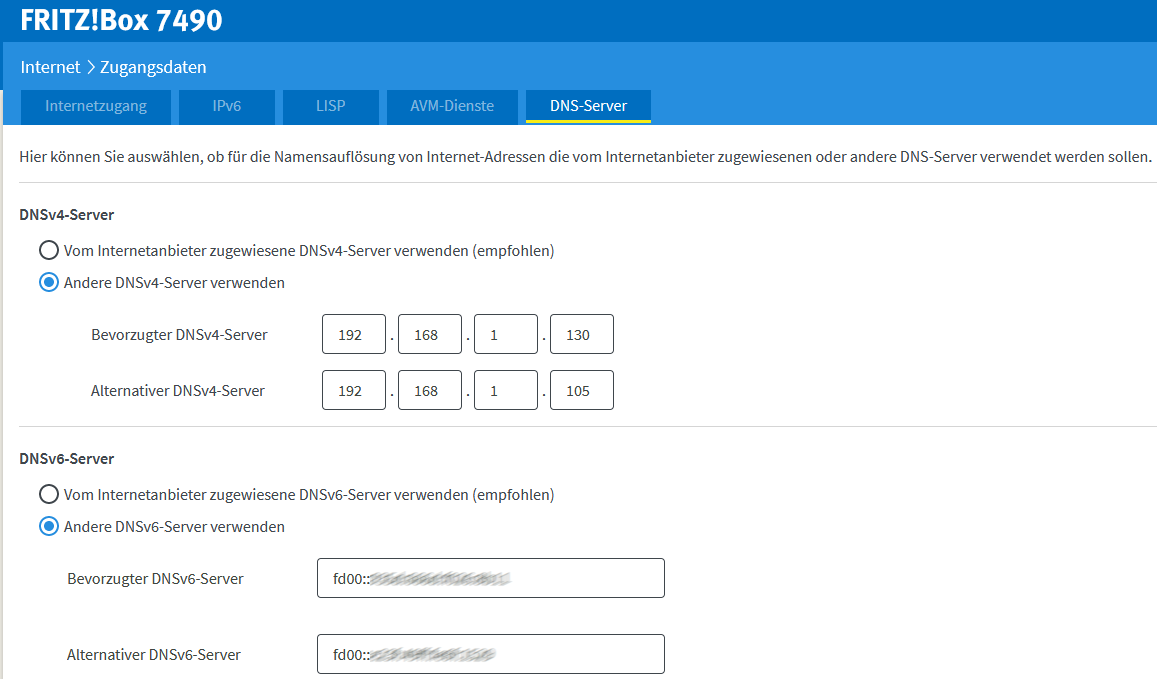Click second octet 168 of Bevorzugter DNSv4-Server
This screenshot has width=1157, height=679.
click(429, 334)
